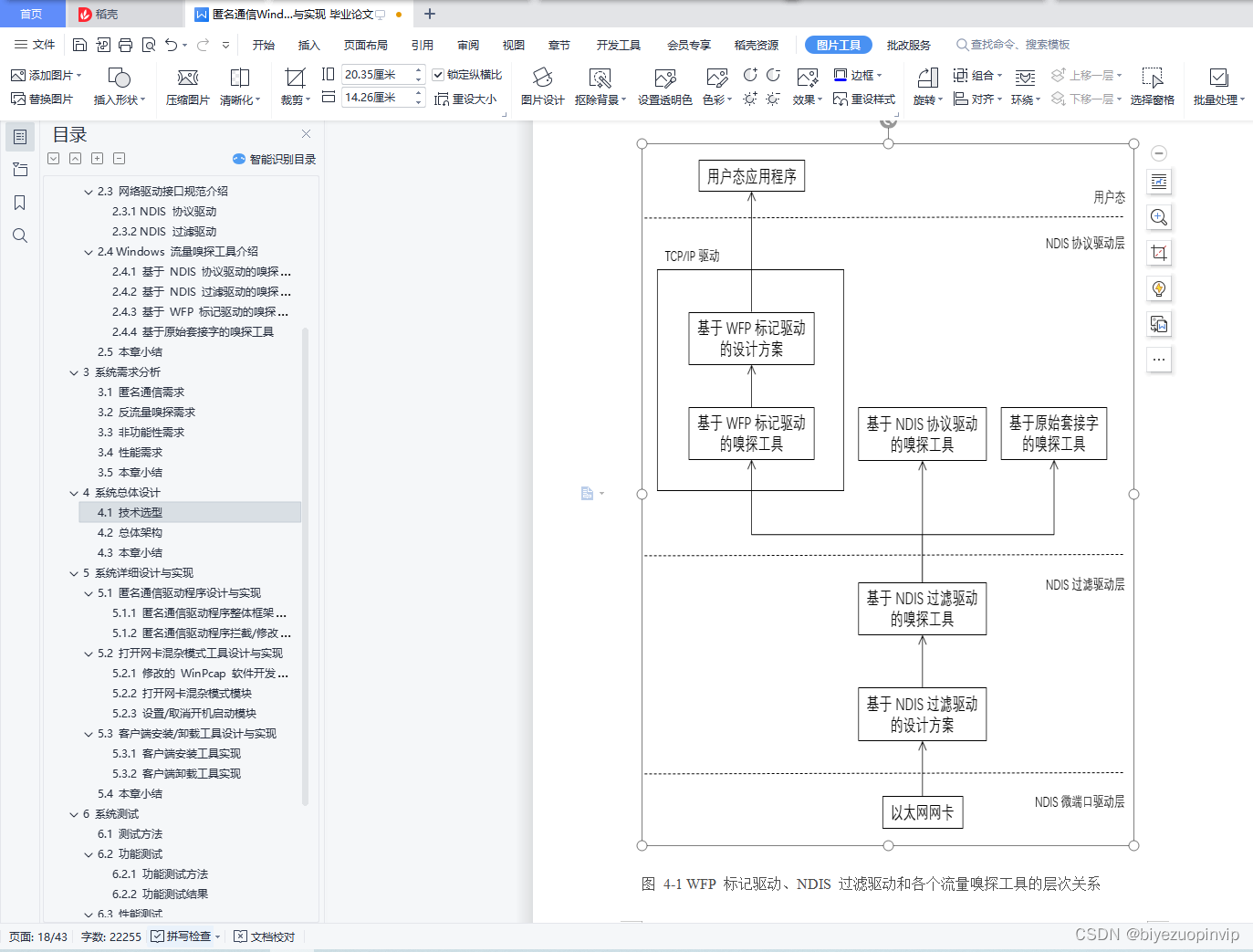Image resolution: width=1253 pixels, height=952 pixels.
Task: Switch to the 开发工具 ribbon tab
Action: [619, 44]
